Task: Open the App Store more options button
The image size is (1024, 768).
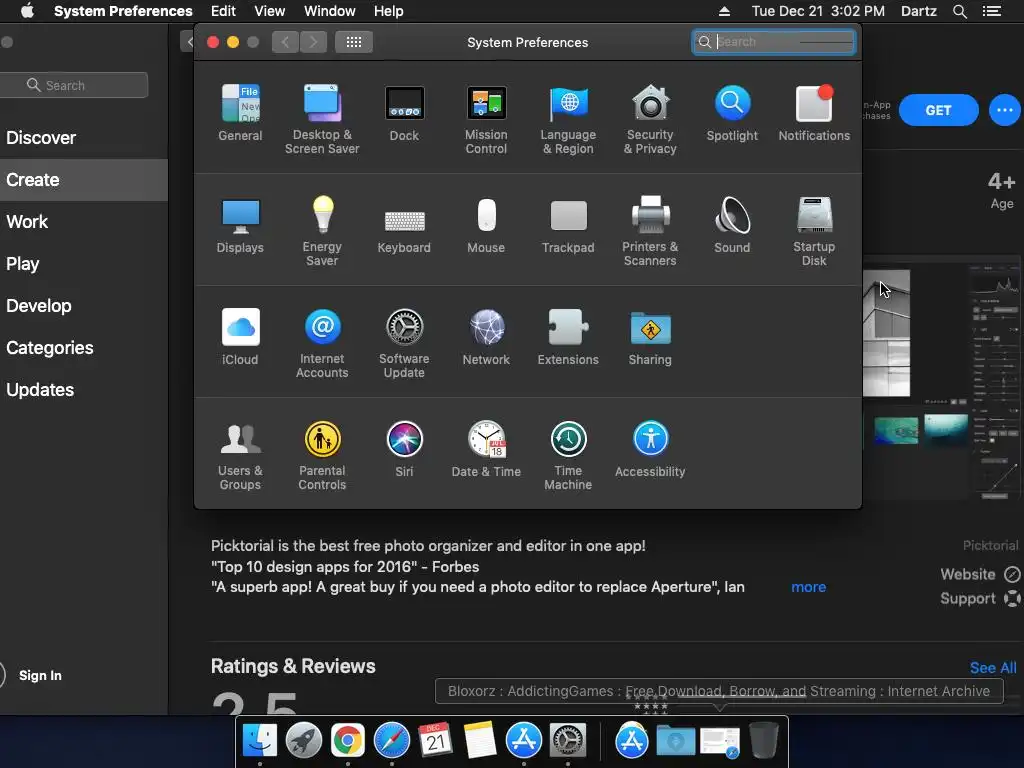Action: pos(1004,110)
